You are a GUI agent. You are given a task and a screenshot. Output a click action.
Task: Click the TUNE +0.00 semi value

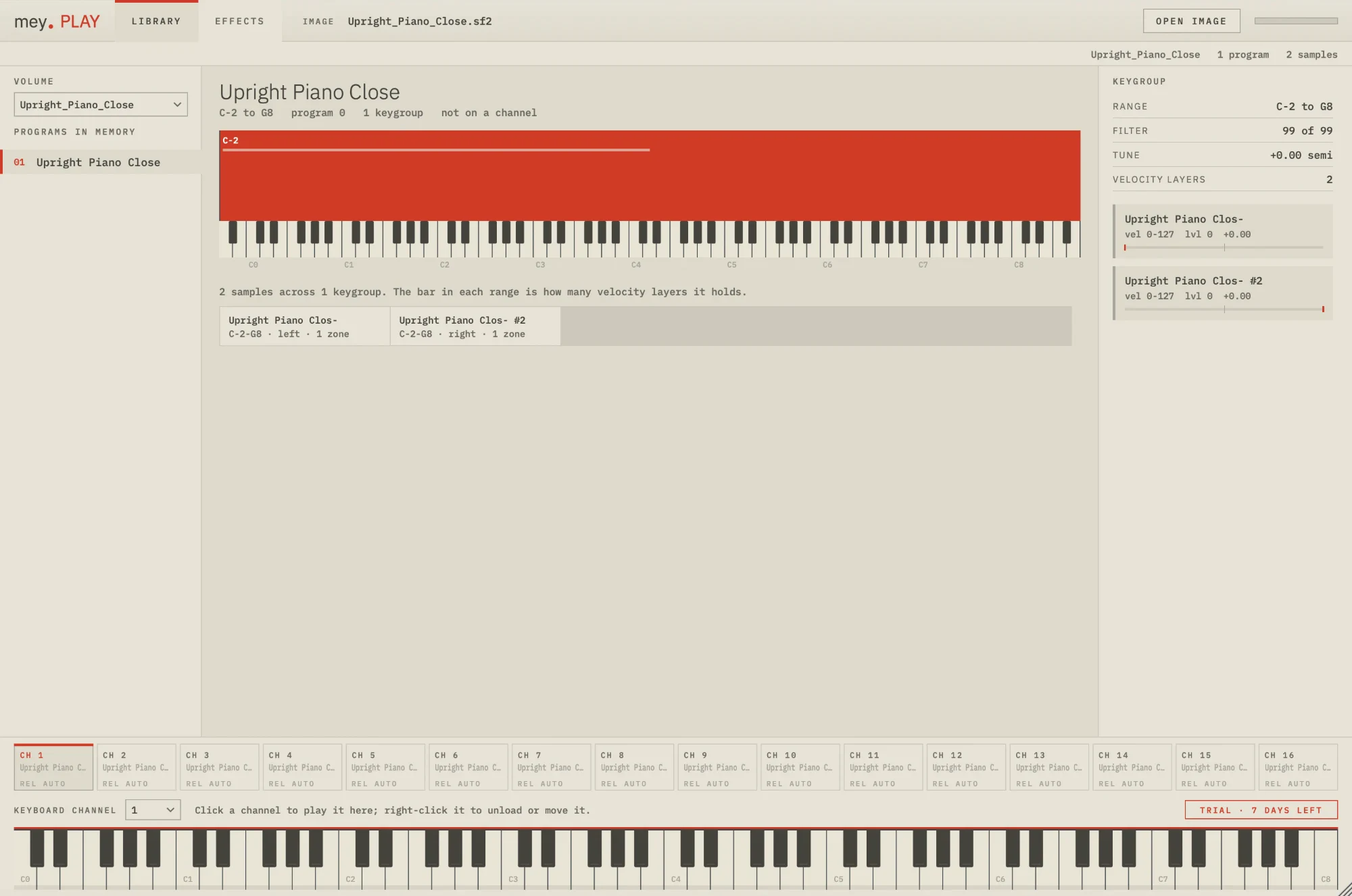[1301, 155]
